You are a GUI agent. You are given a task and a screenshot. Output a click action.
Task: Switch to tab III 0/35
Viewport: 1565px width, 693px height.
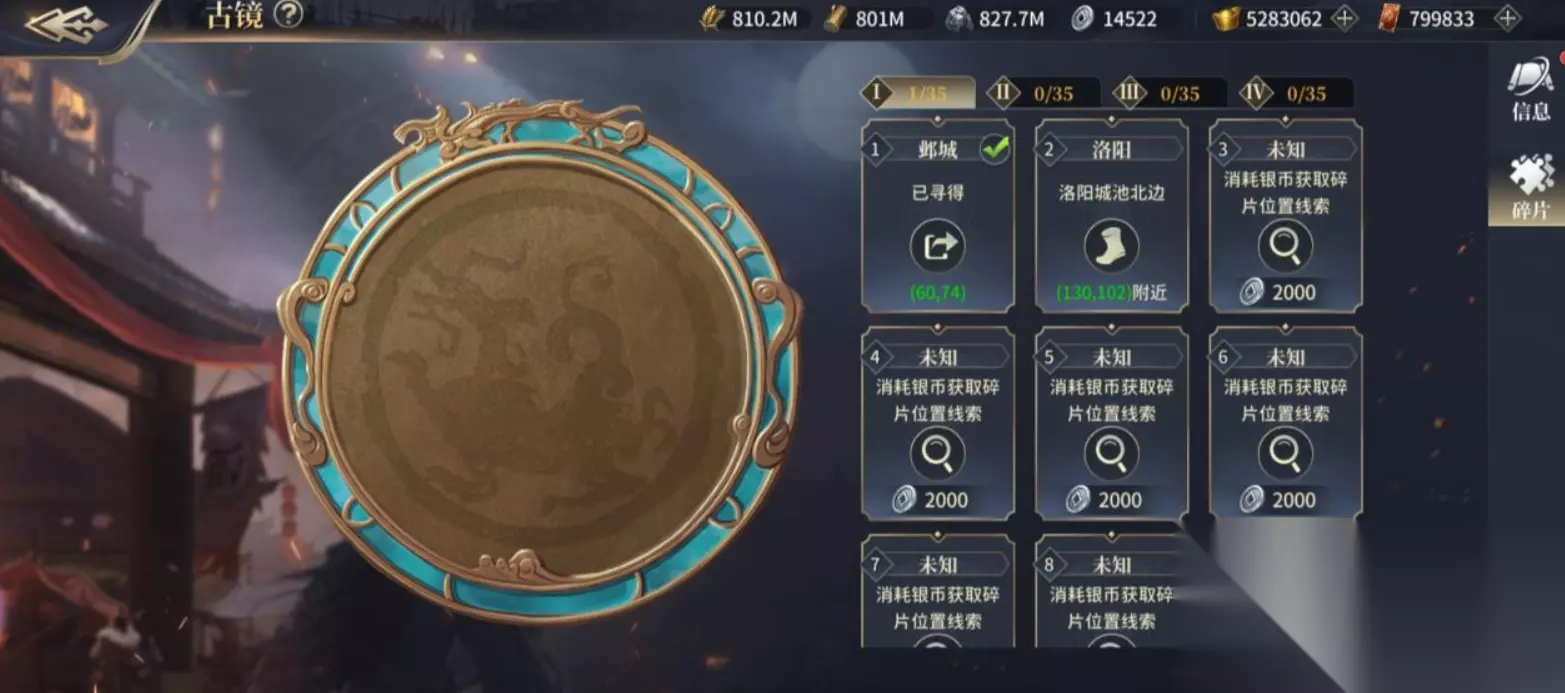click(x=1170, y=93)
